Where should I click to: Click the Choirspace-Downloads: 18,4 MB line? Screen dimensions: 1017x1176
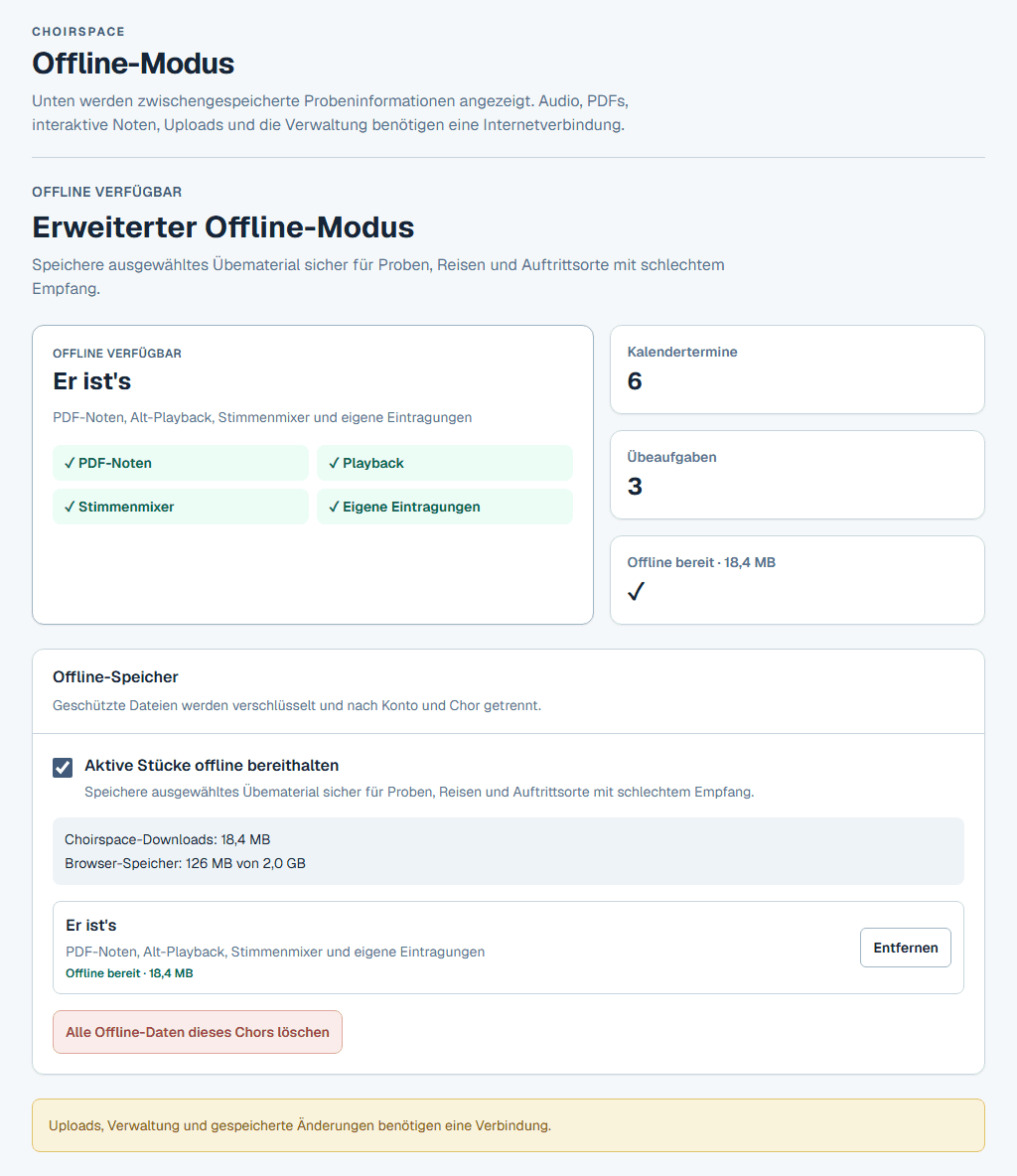point(167,839)
